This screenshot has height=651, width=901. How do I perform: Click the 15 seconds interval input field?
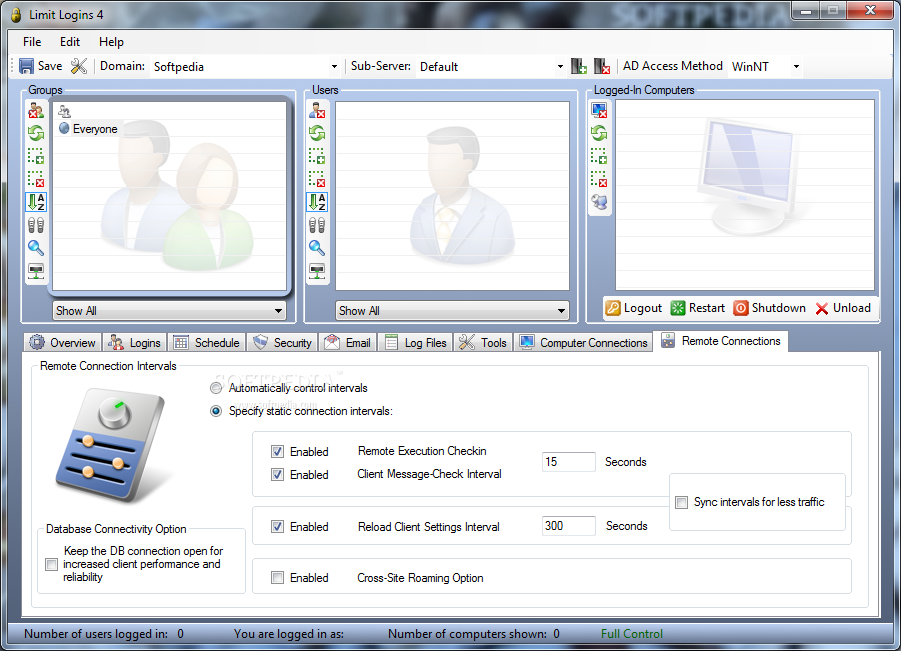click(x=568, y=462)
